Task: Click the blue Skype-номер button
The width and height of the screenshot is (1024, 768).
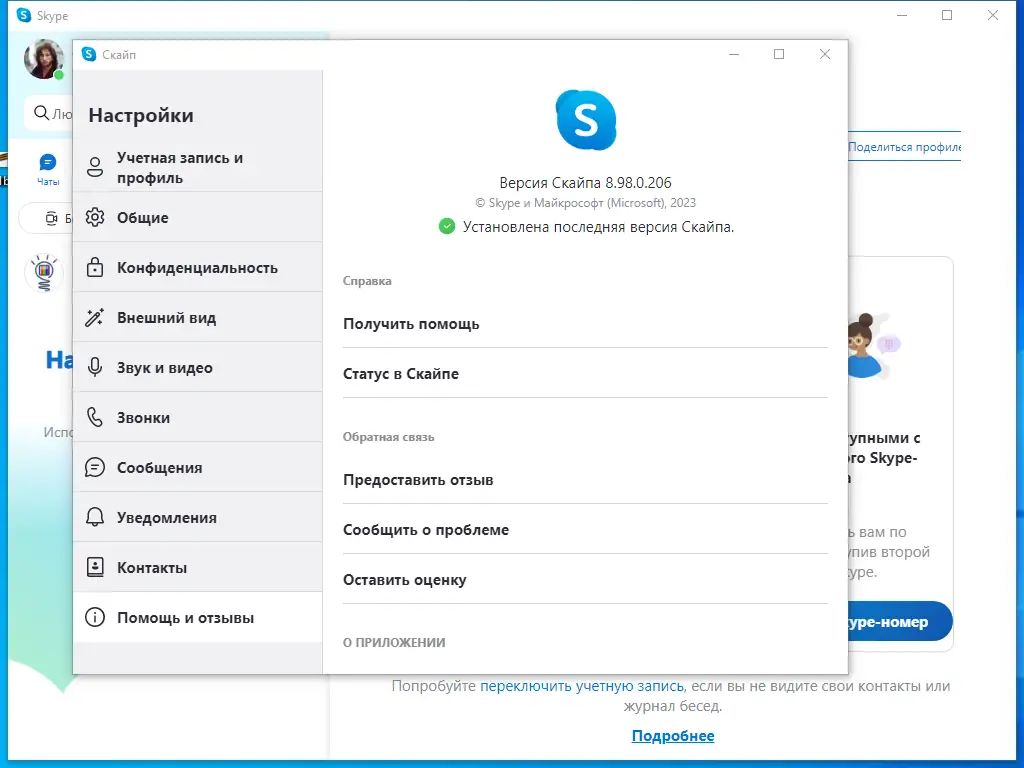Action: click(899, 621)
